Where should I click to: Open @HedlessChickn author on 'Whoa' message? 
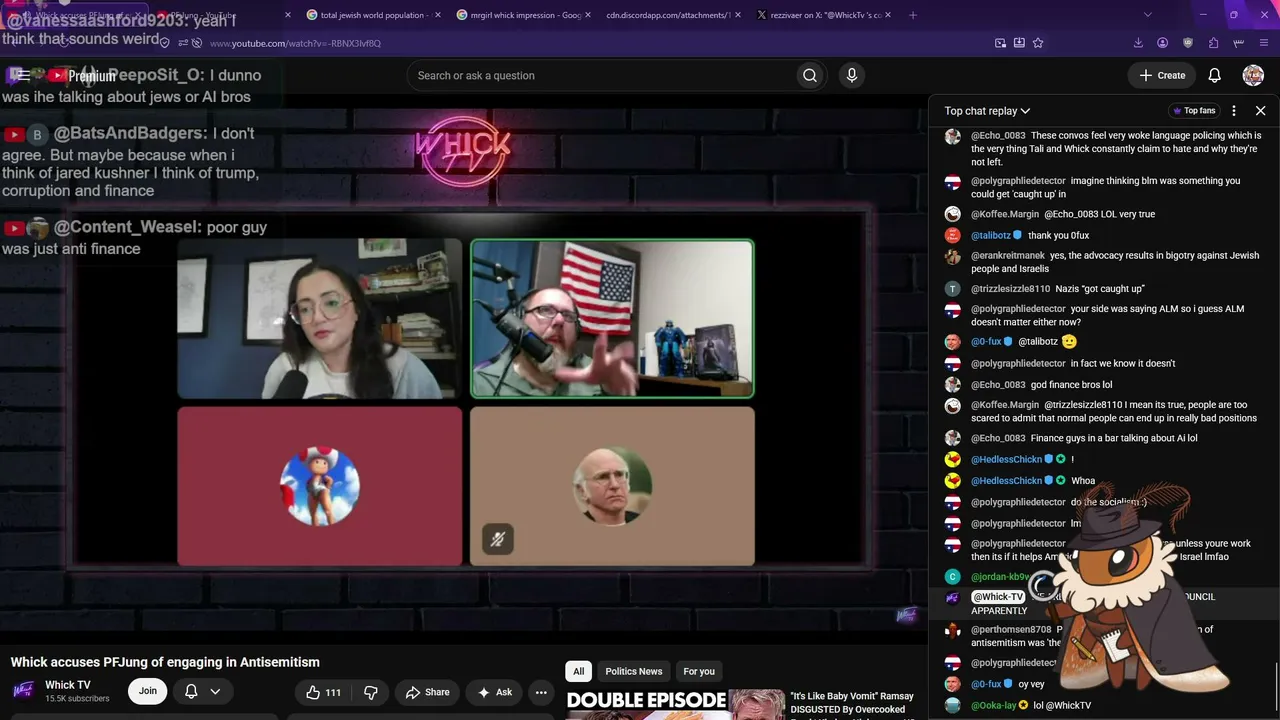(1006, 481)
